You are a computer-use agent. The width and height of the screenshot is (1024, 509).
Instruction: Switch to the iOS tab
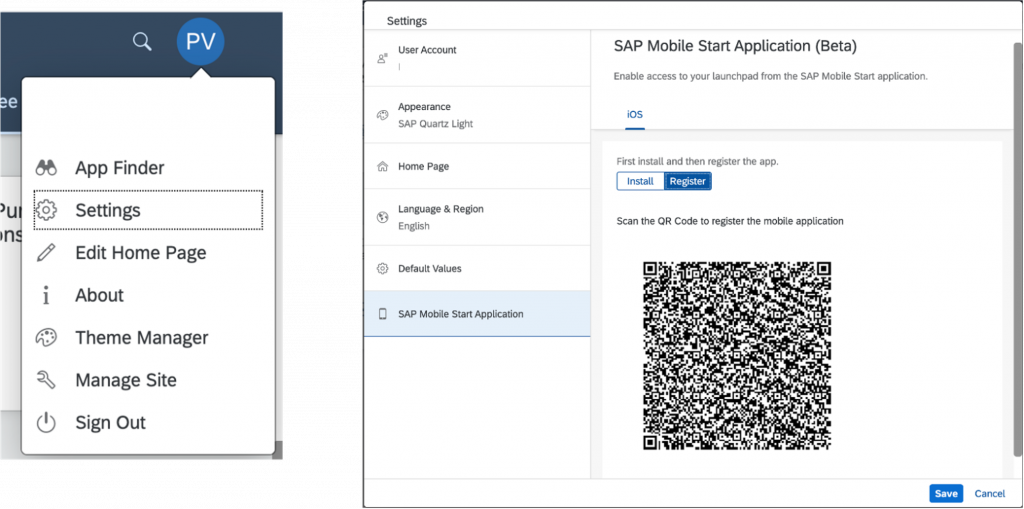point(635,114)
